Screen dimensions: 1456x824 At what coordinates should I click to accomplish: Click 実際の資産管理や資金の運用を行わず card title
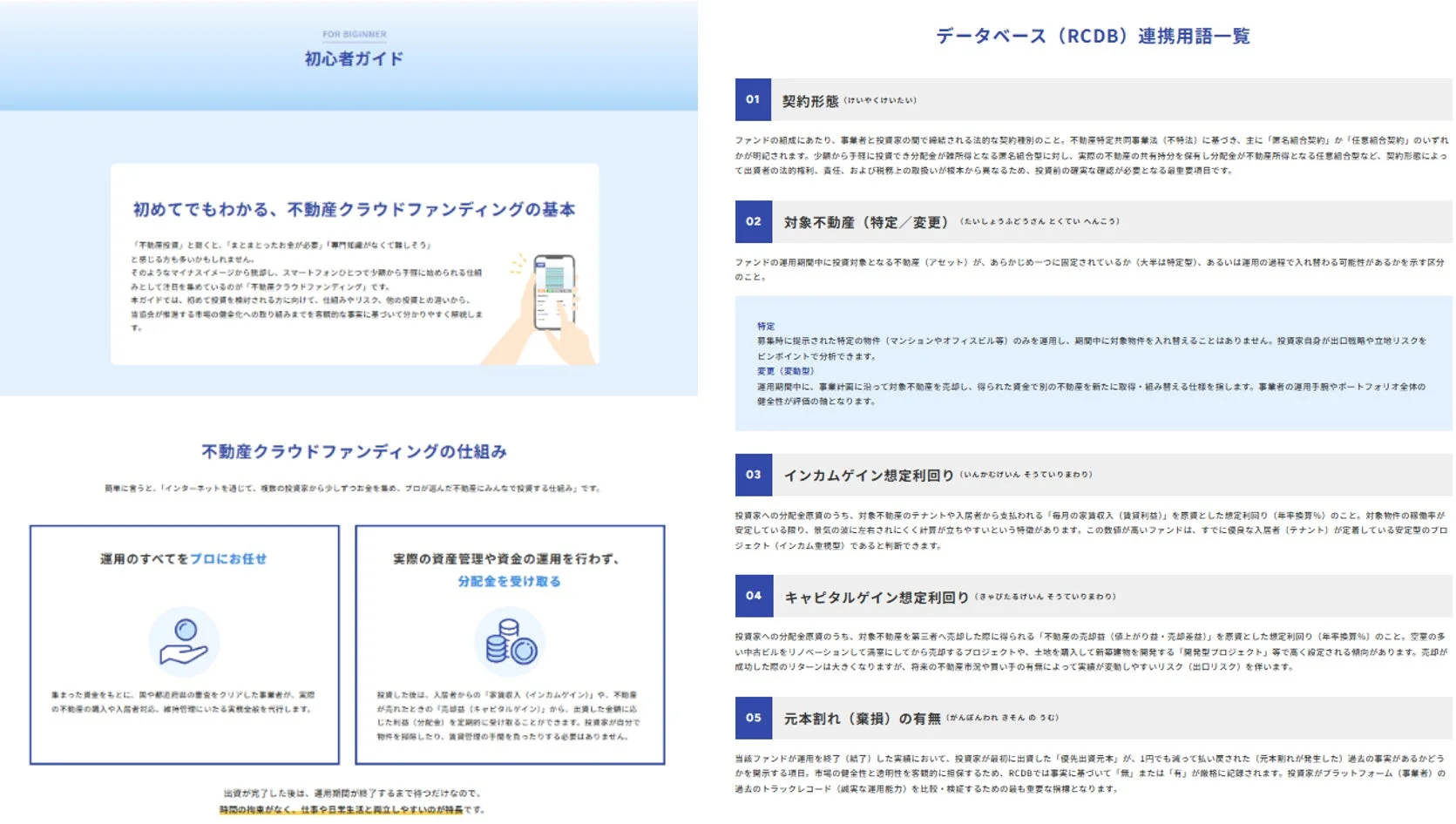tap(507, 559)
